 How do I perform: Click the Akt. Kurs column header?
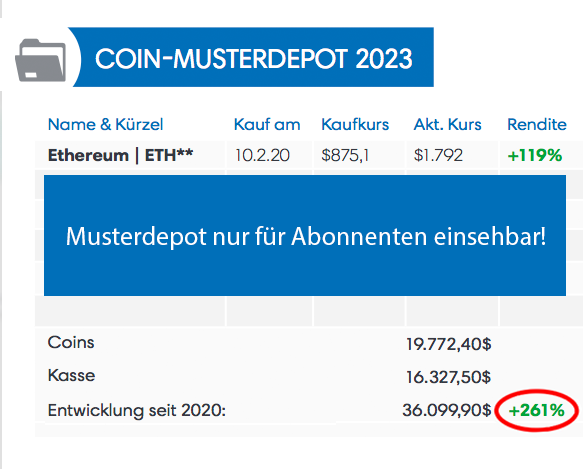click(447, 124)
